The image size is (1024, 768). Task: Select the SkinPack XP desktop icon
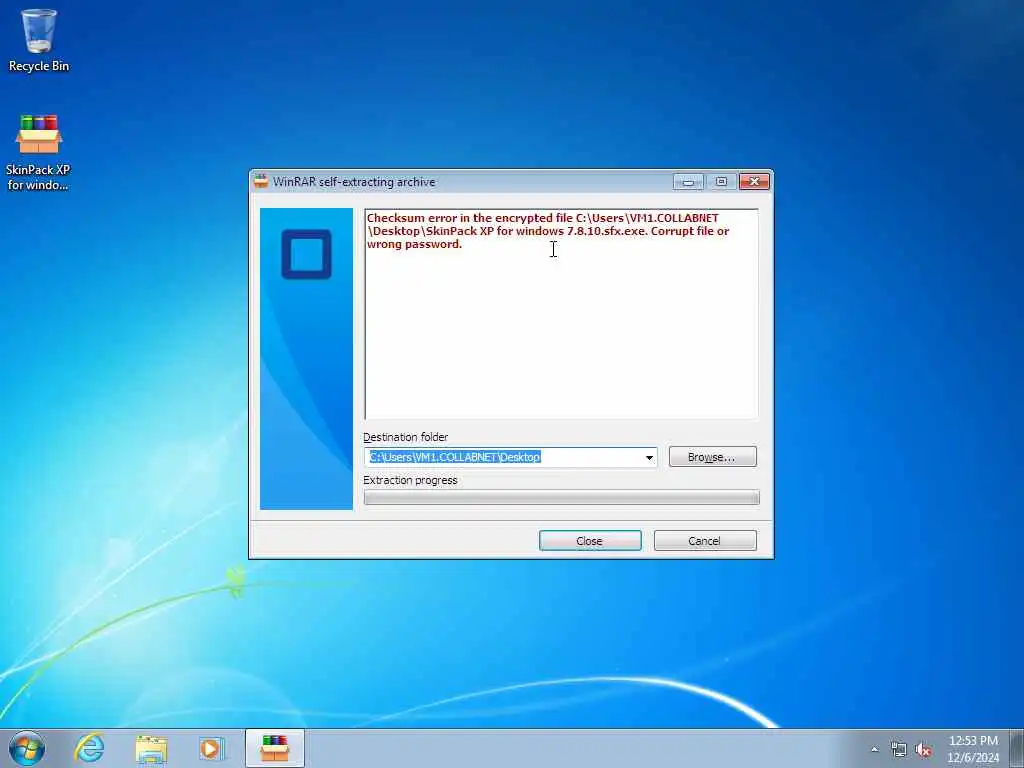(39, 153)
